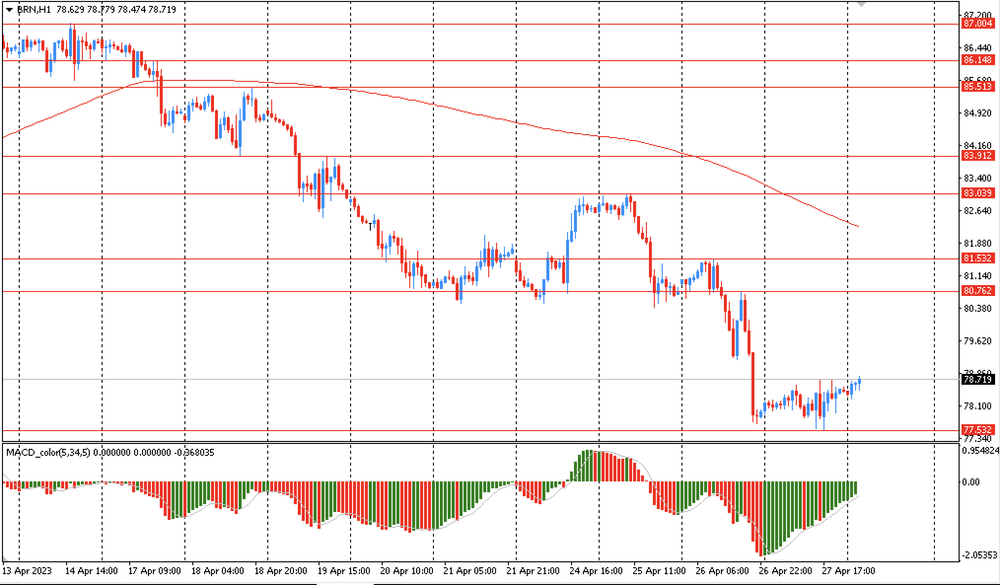Click the small T marker on chart
The image size is (1000, 585).
point(371,226)
